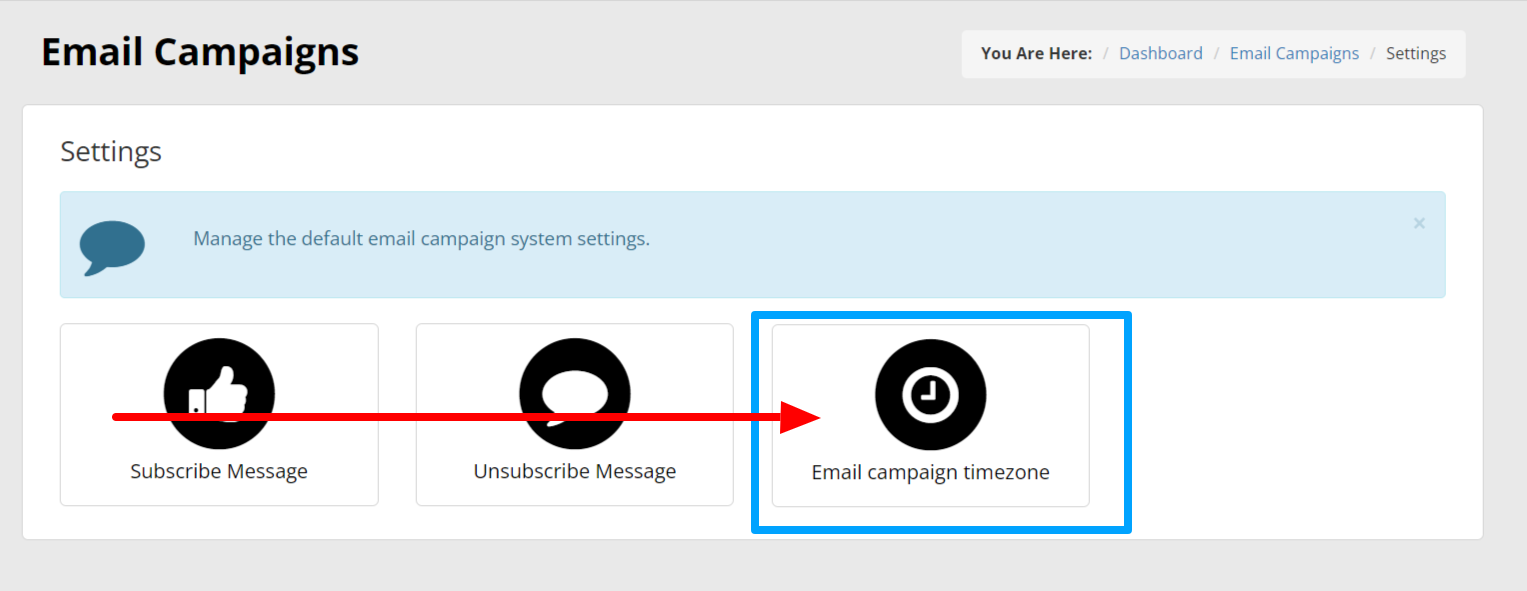Open Email Campaigns breadcrumb link
Screen dimensions: 1527x591
tap(1294, 54)
